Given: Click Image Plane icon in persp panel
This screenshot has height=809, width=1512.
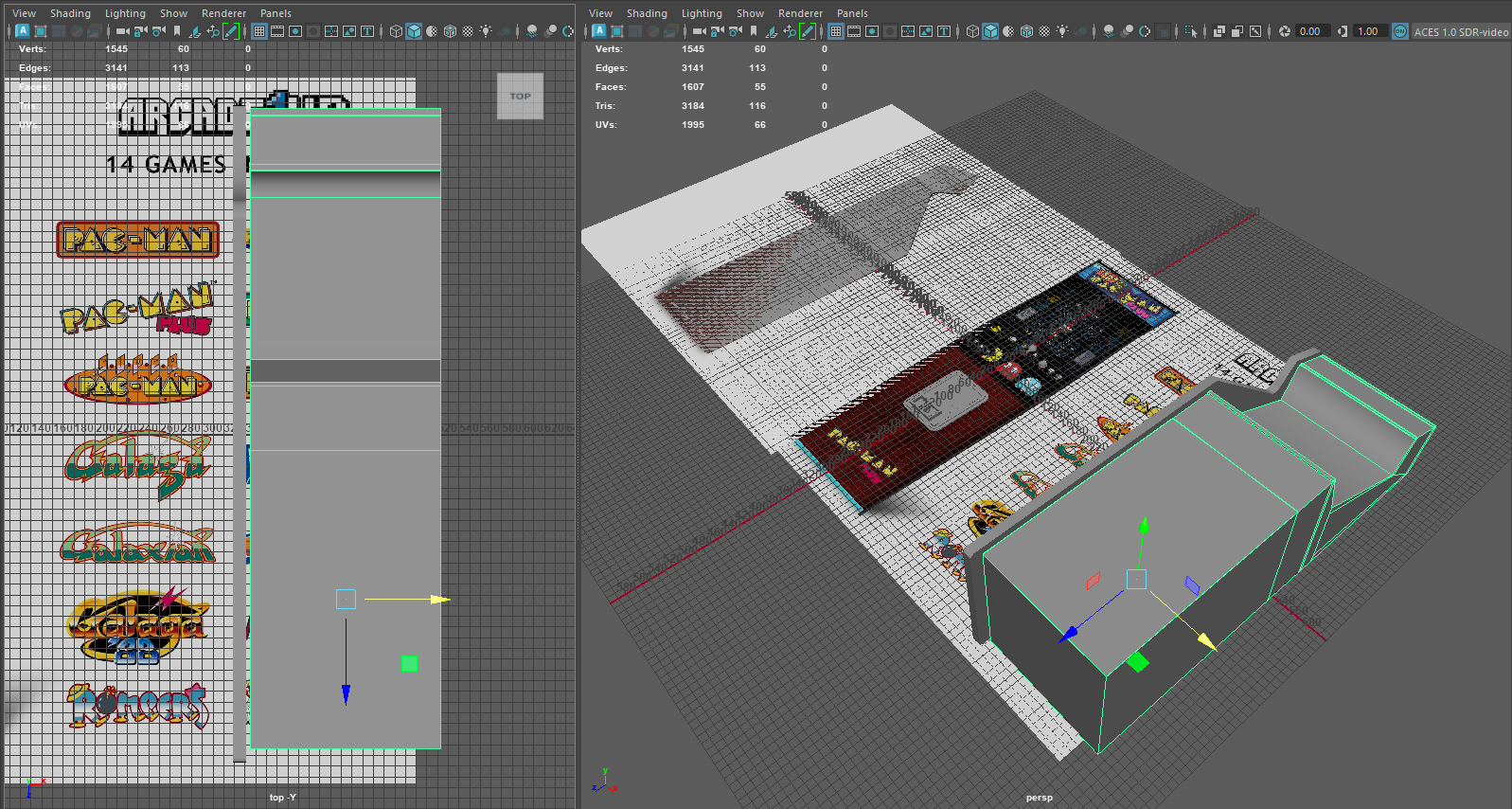Looking at the screenshot, I should (x=772, y=31).
